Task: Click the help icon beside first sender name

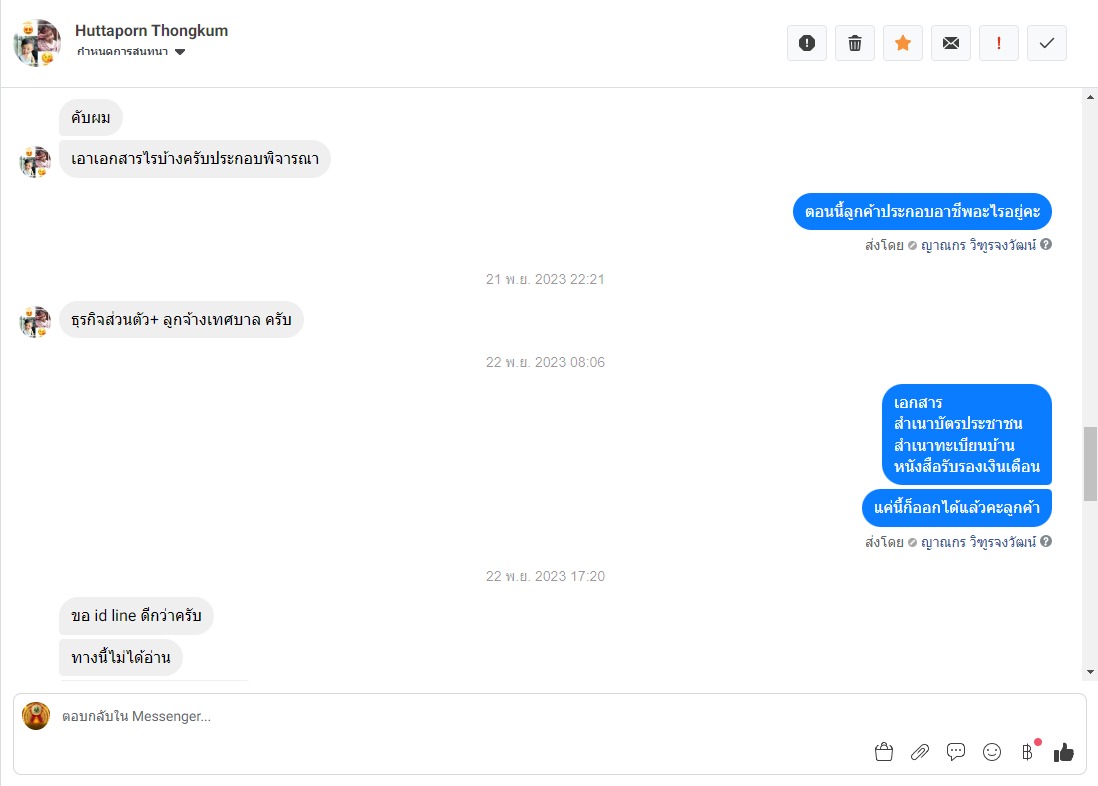Action: pos(1045,244)
